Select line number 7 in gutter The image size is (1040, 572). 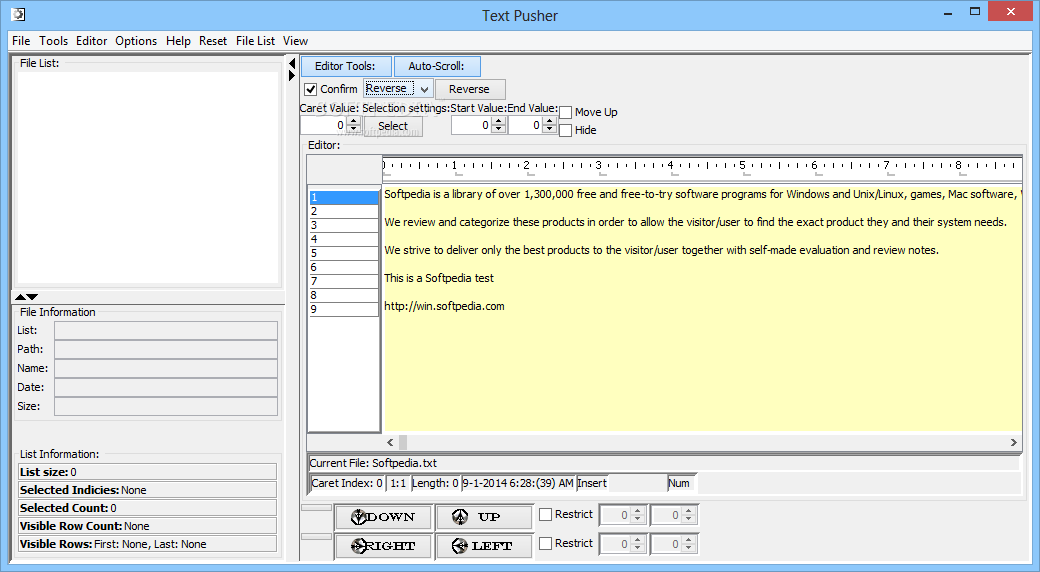[344, 281]
